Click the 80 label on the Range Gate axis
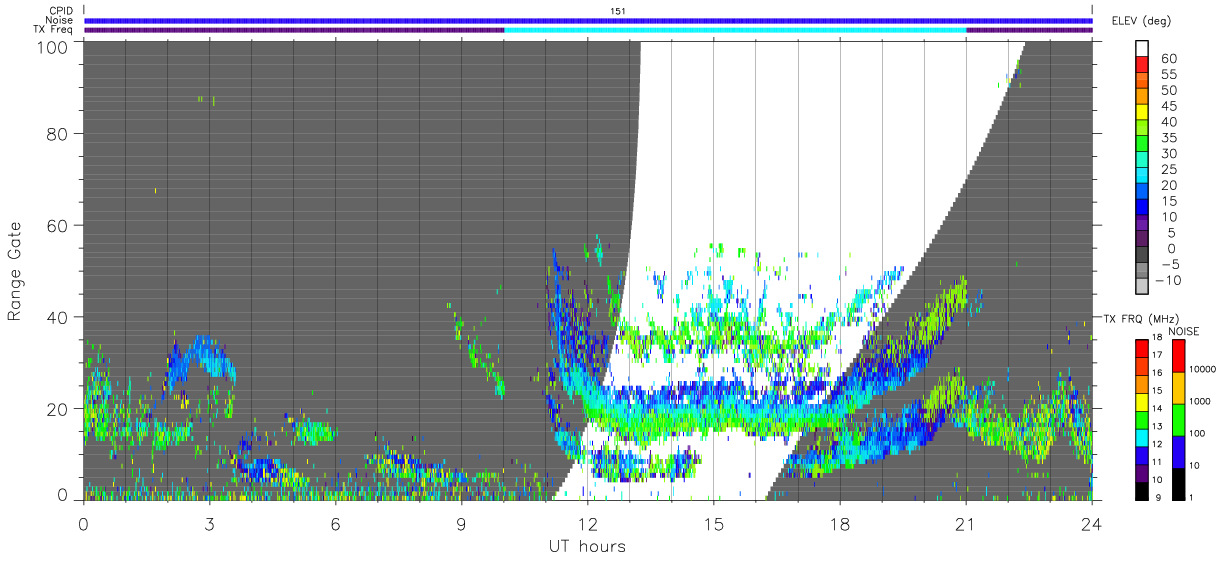The width and height of the screenshot is (1228, 567). point(58,134)
